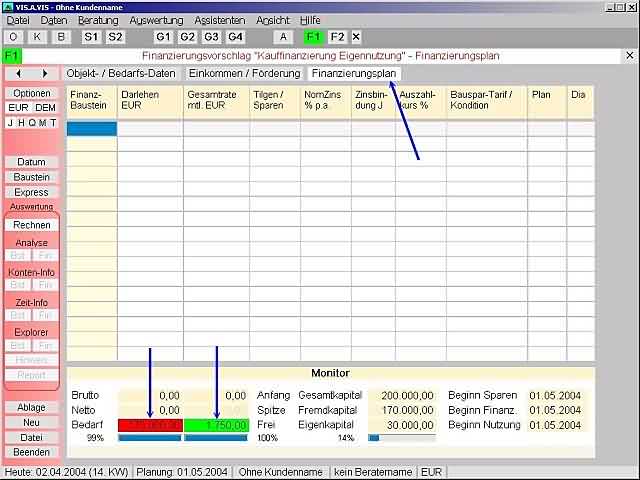This screenshot has width=640, height=480.
Task: Click the Rechnen button
Action: [32, 225]
